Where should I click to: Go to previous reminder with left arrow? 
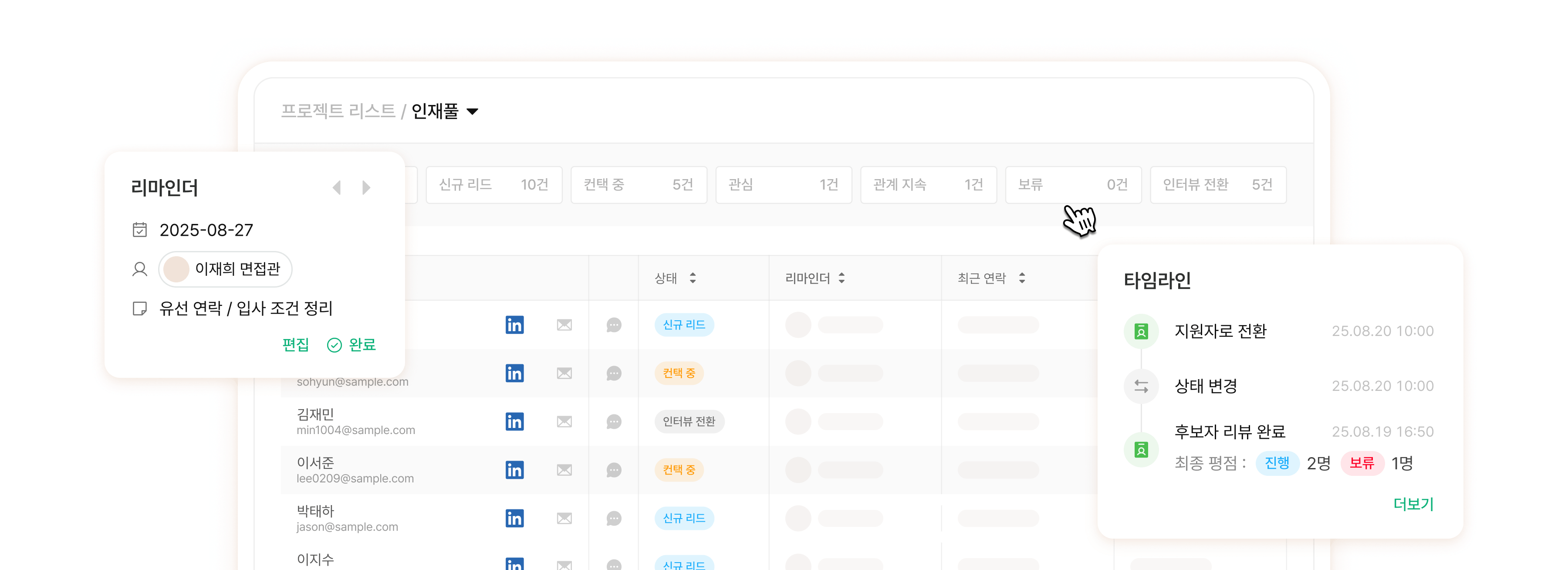(337, 187)
